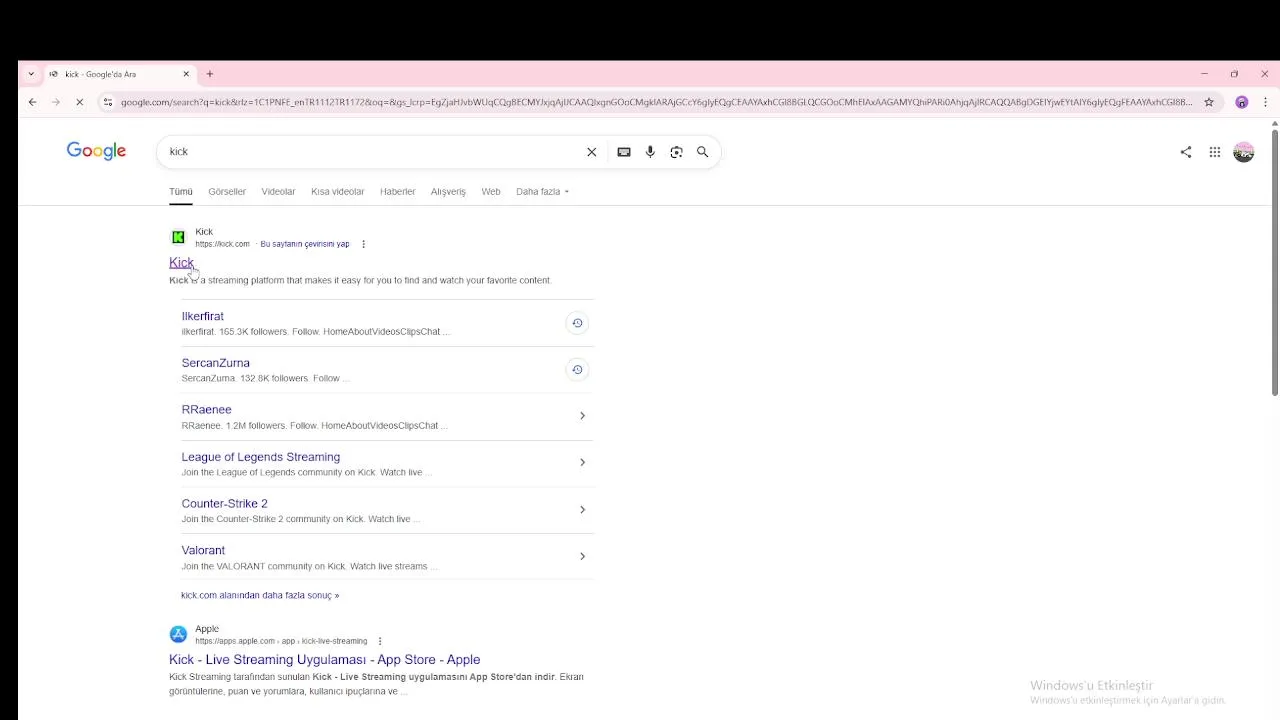Click the history icon beside SercanZurna
This screenshot has width=1280, height=720.
click(577, 370)
